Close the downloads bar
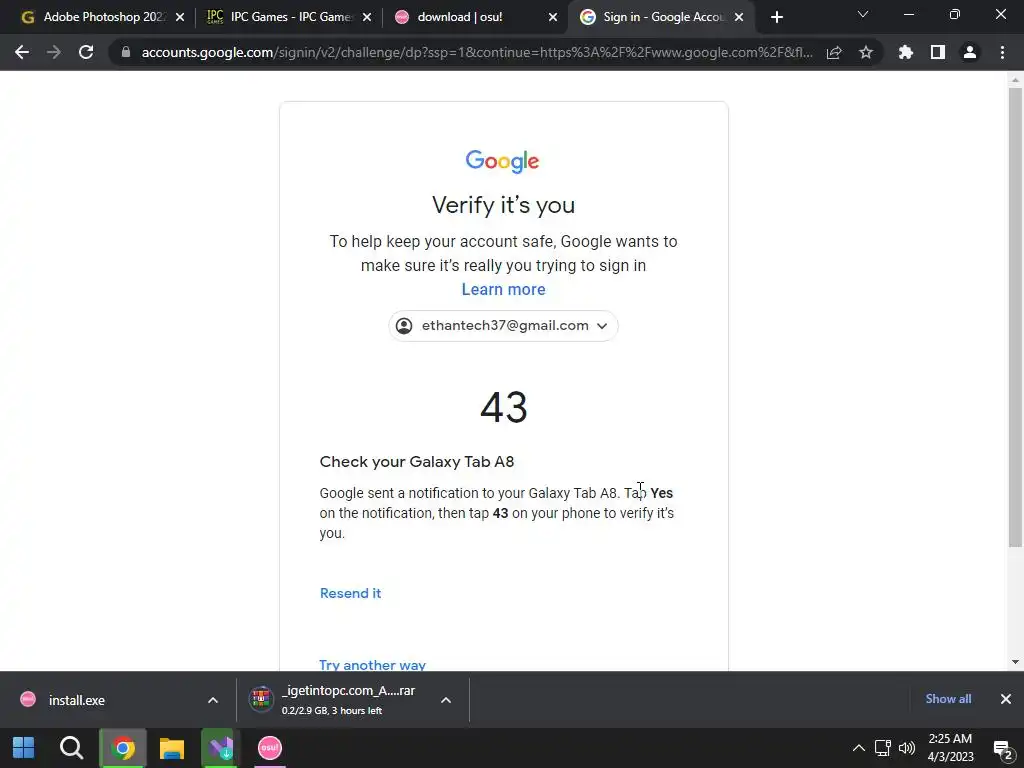Image resolution: width=1024 pixels, height=768 pixels. click(1006, 699)
